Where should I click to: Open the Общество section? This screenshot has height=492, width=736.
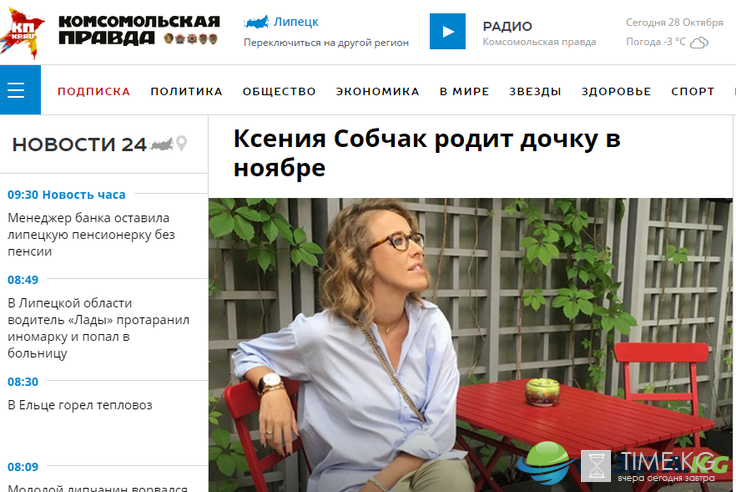(x=279, y=91)
